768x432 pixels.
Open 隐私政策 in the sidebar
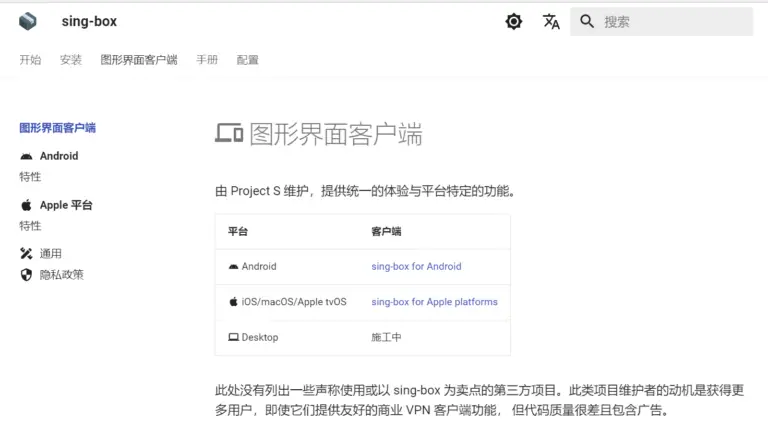61,274
